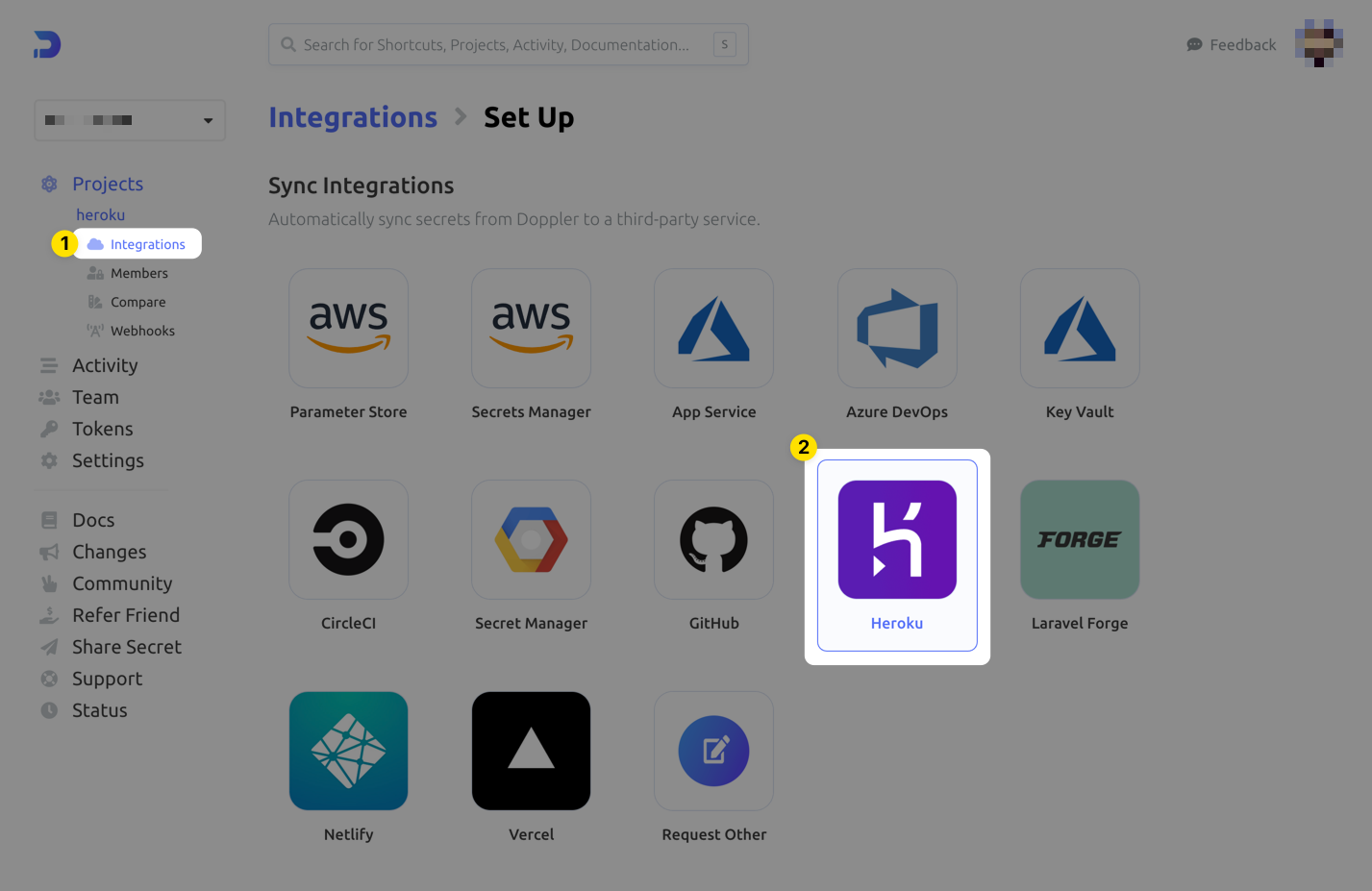1372x891 pixels.
Task: Click the Webhooks antenna icon
Action: pos(95,331)
